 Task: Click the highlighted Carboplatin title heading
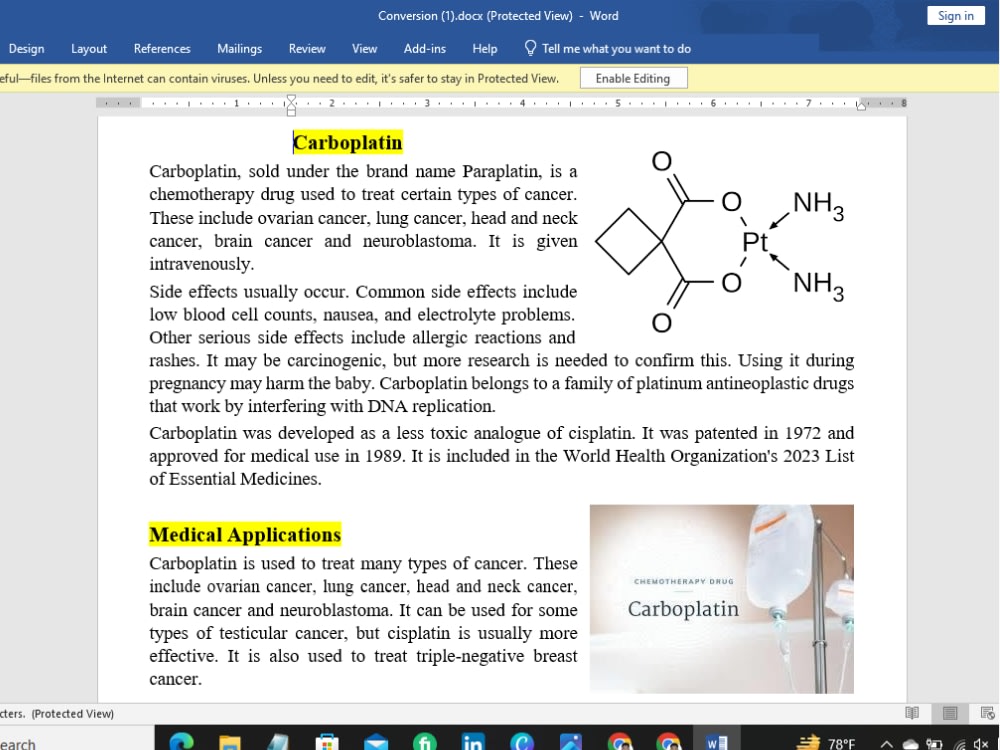pos(348,142)
